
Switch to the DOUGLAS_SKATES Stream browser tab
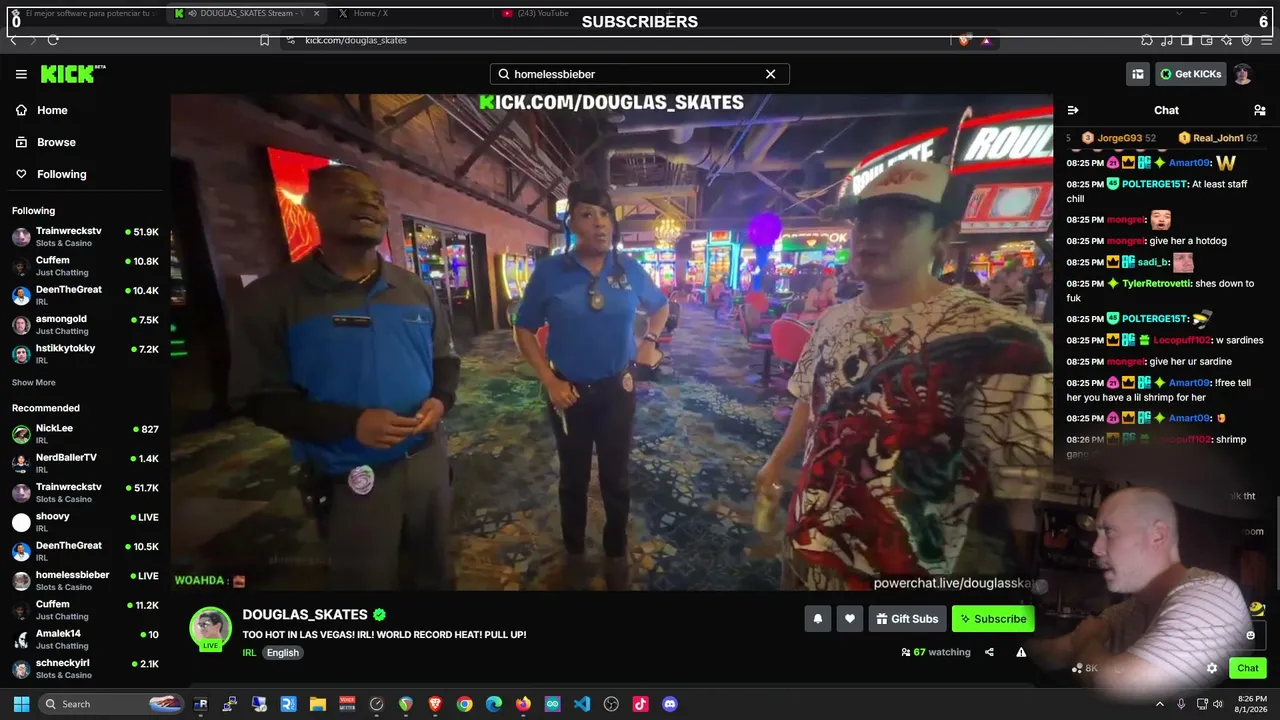click(x=246, y=14)
